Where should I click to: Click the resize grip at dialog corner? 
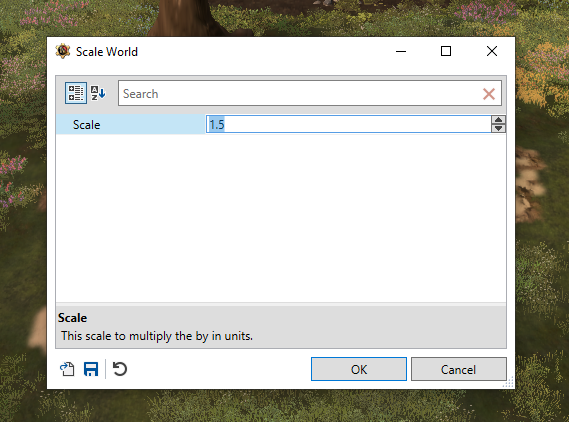coord(508,382)
